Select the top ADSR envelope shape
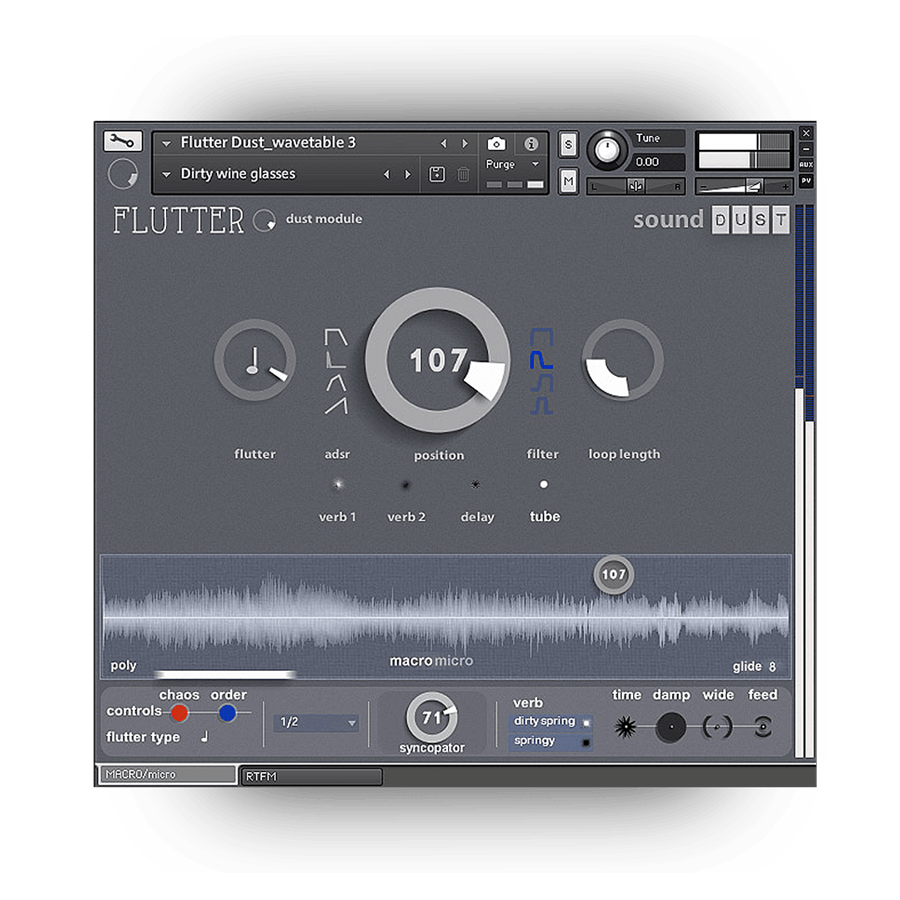Viewport: 900px width, 900px height. click(336, 338)
